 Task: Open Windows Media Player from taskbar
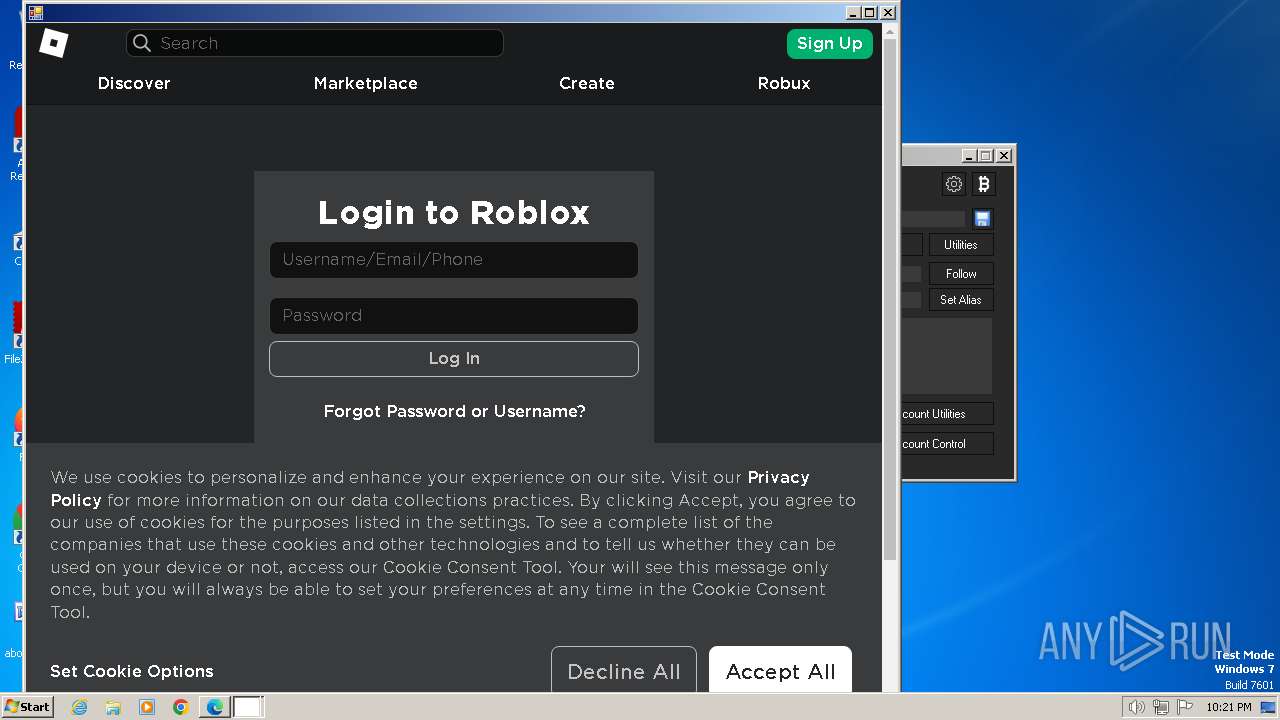[x=147, y=707]
